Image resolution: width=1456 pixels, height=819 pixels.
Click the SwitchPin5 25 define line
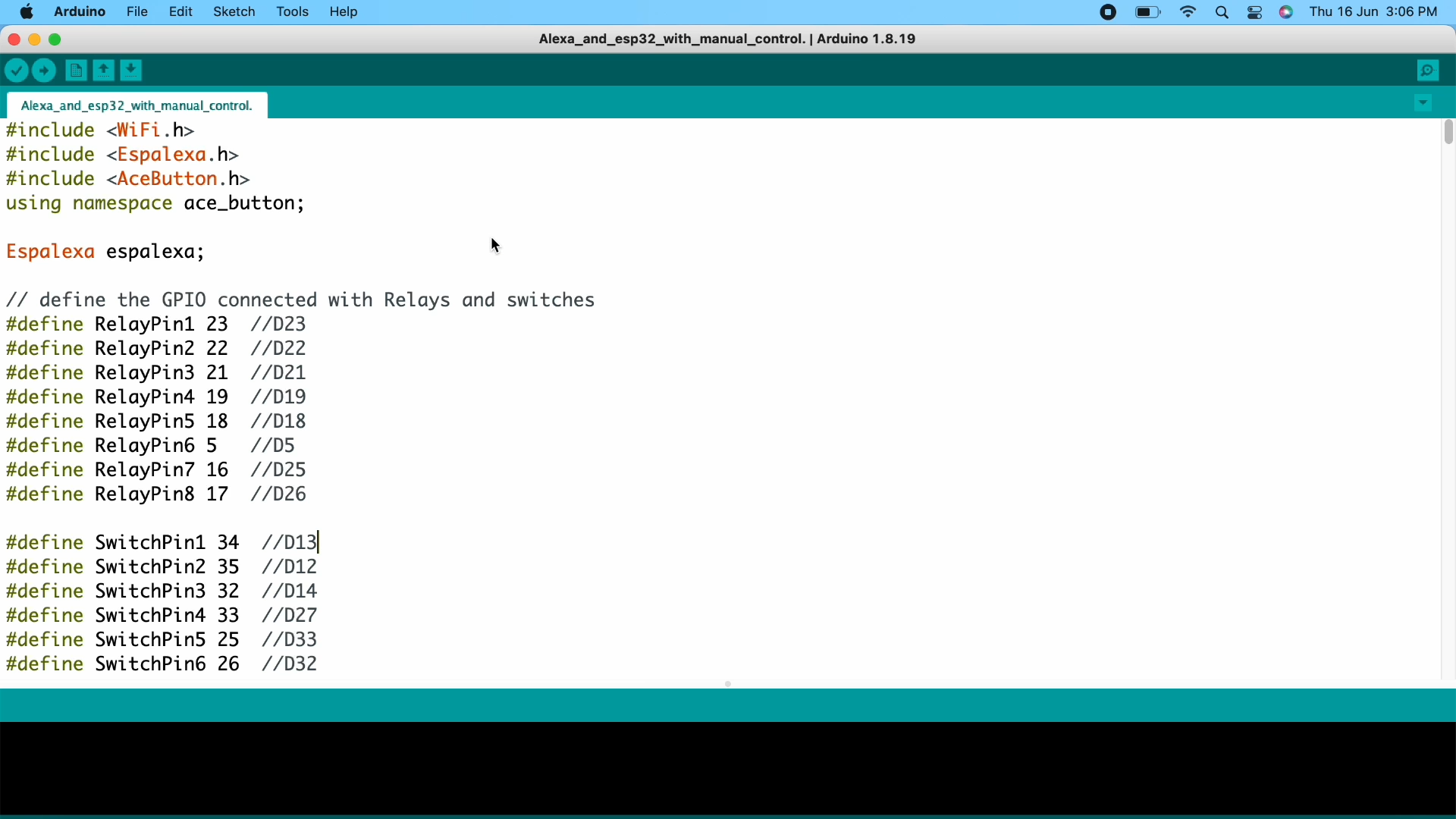(162, 641)
